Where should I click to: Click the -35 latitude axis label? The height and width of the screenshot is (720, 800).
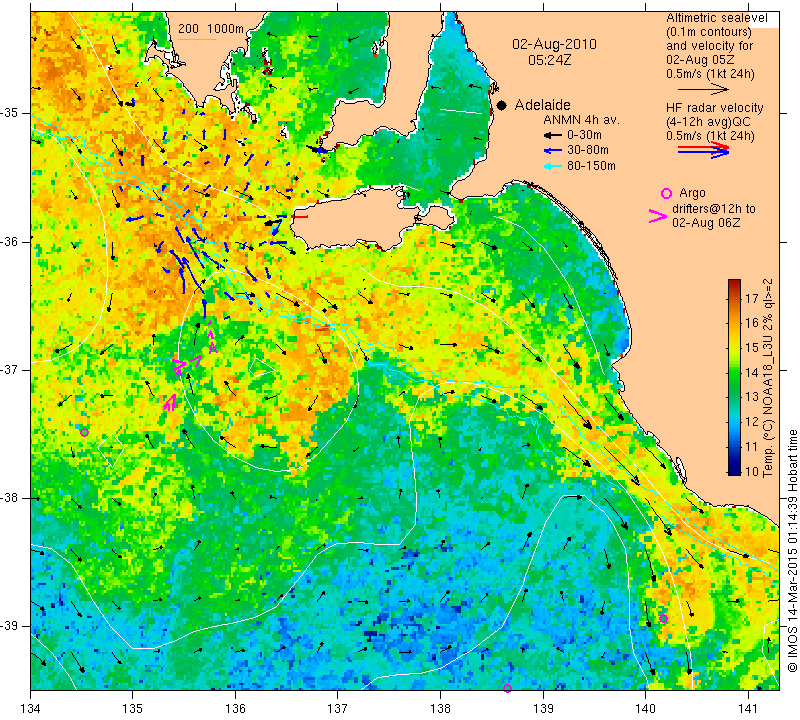(x=10, y=113)
